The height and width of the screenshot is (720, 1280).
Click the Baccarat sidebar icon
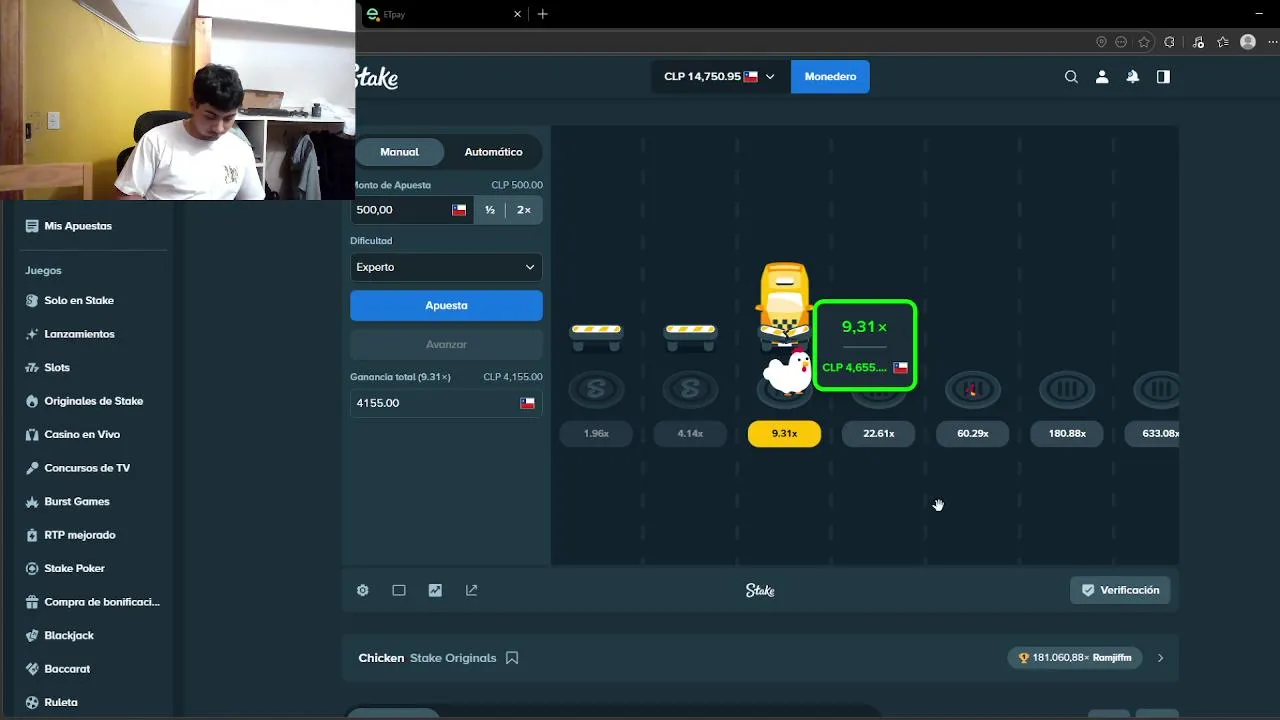coord(32,669)
